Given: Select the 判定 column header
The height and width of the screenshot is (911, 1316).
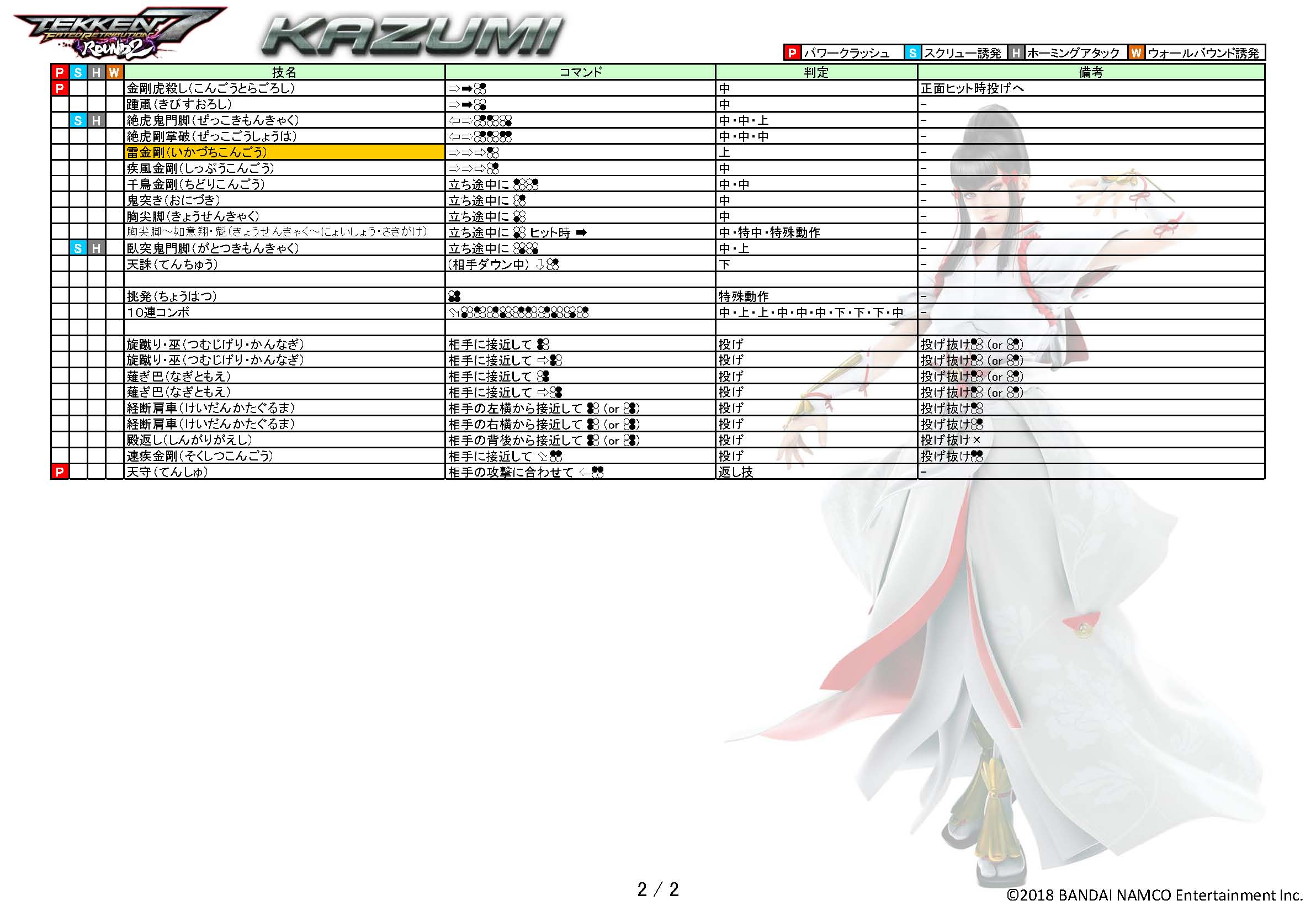Looking at the screenshot, I should coord(816,72).
